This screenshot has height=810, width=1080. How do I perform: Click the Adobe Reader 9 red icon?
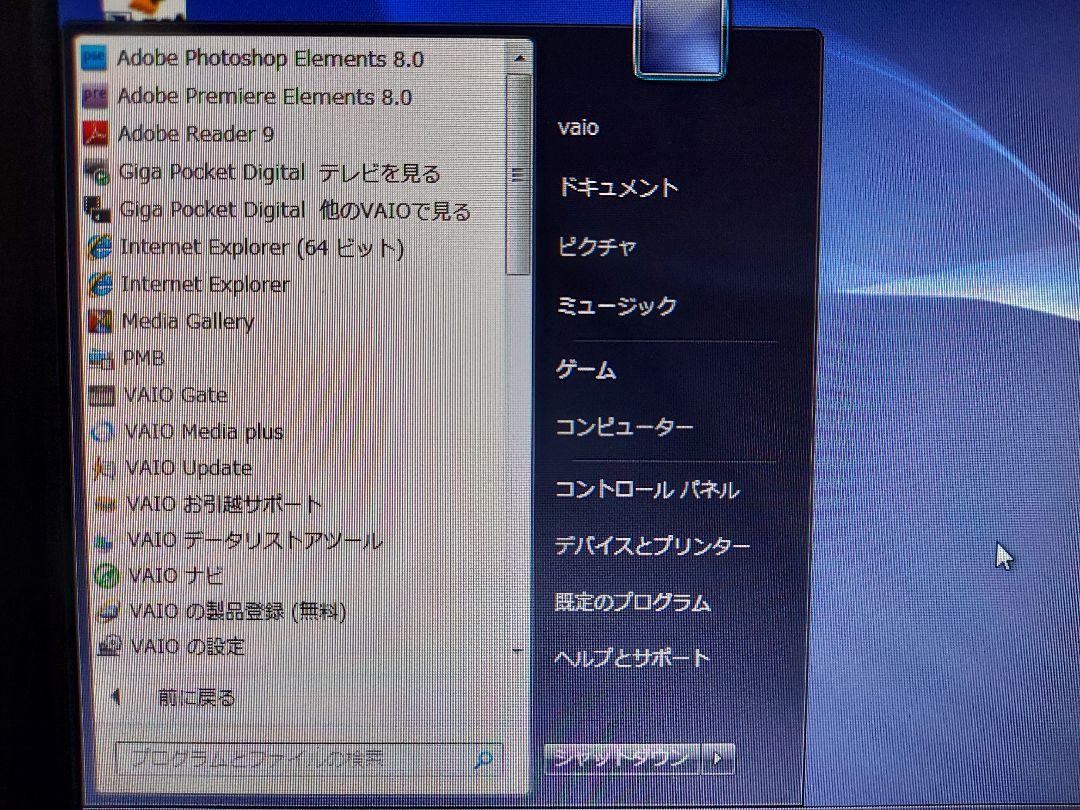tap(96, 133)
